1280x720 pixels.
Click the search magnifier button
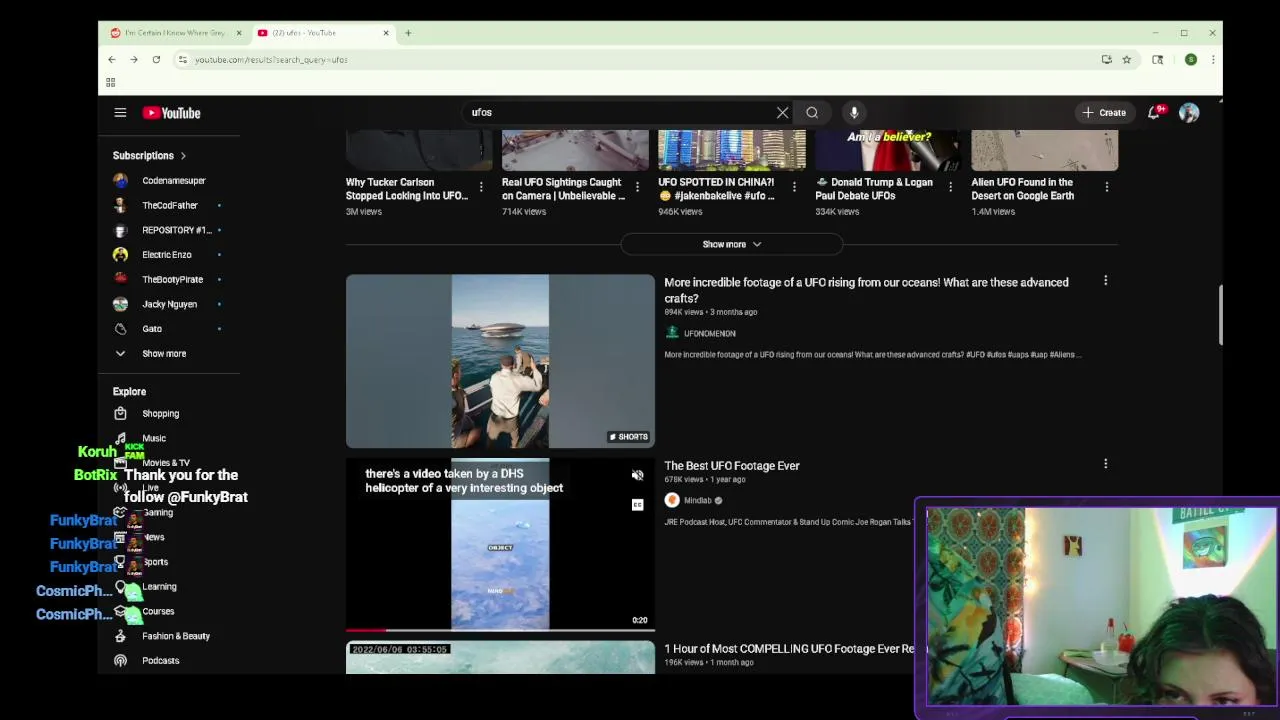point(812,113)
